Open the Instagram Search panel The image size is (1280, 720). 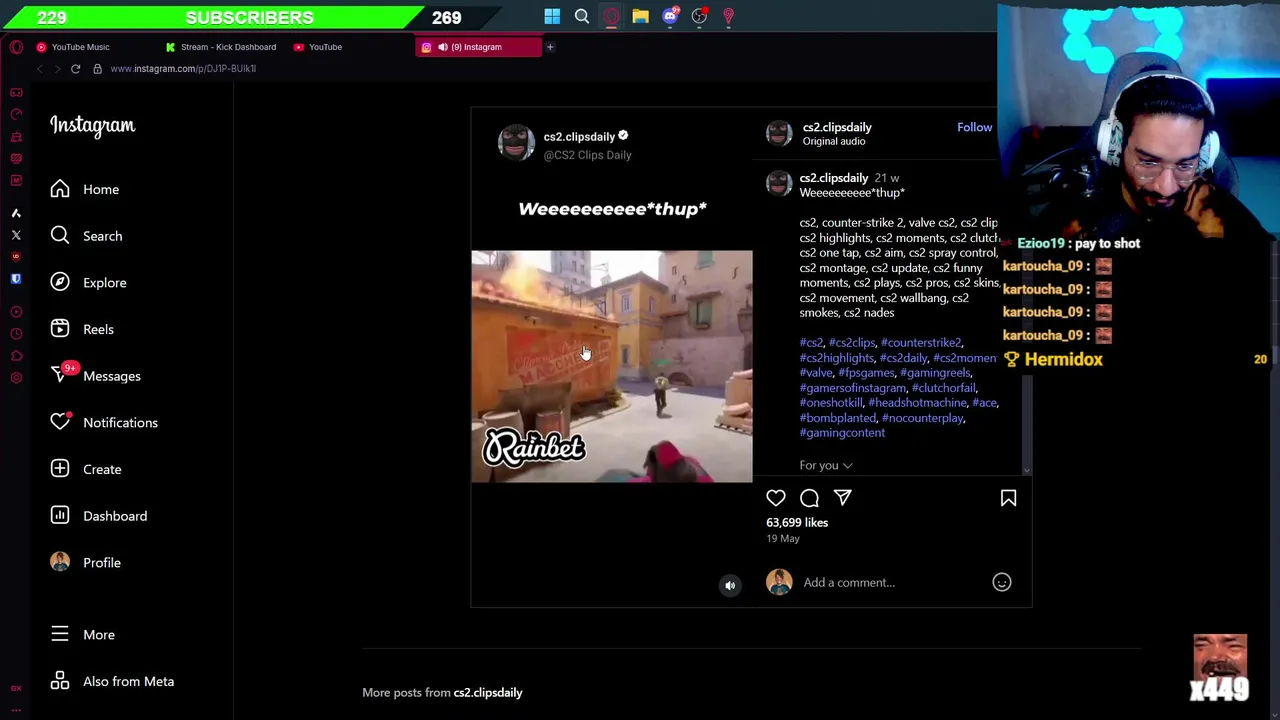click(x=87, y=236)
